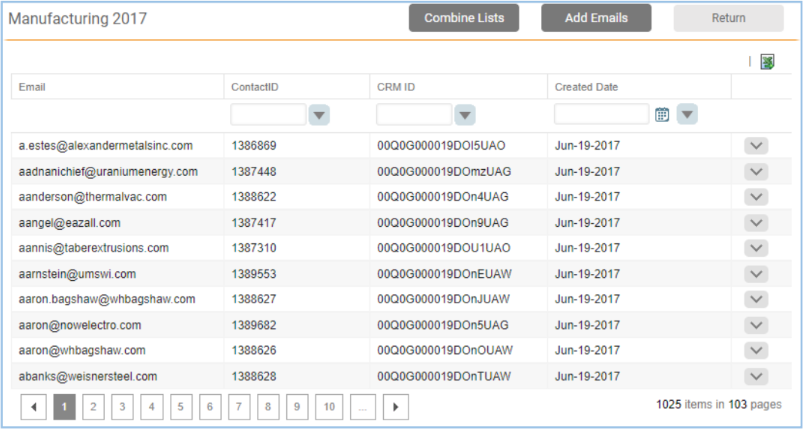
Task: Open the Created Date filter operator menu
Action: [686, 115]
